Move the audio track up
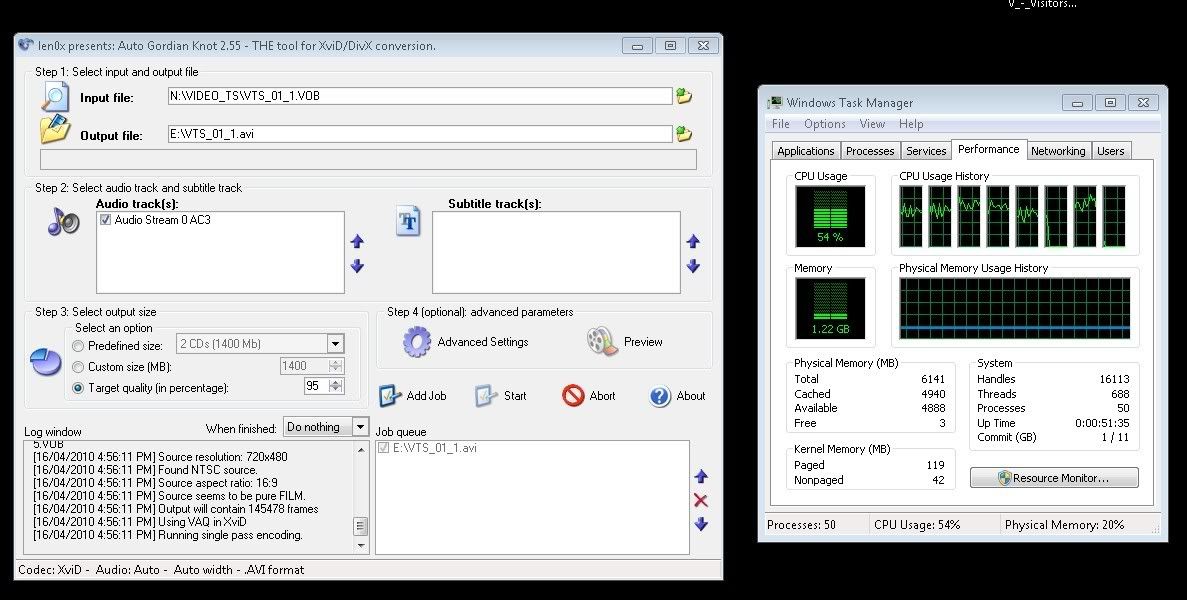This screenshot has width=1187, height=600. tap(357, 241)
